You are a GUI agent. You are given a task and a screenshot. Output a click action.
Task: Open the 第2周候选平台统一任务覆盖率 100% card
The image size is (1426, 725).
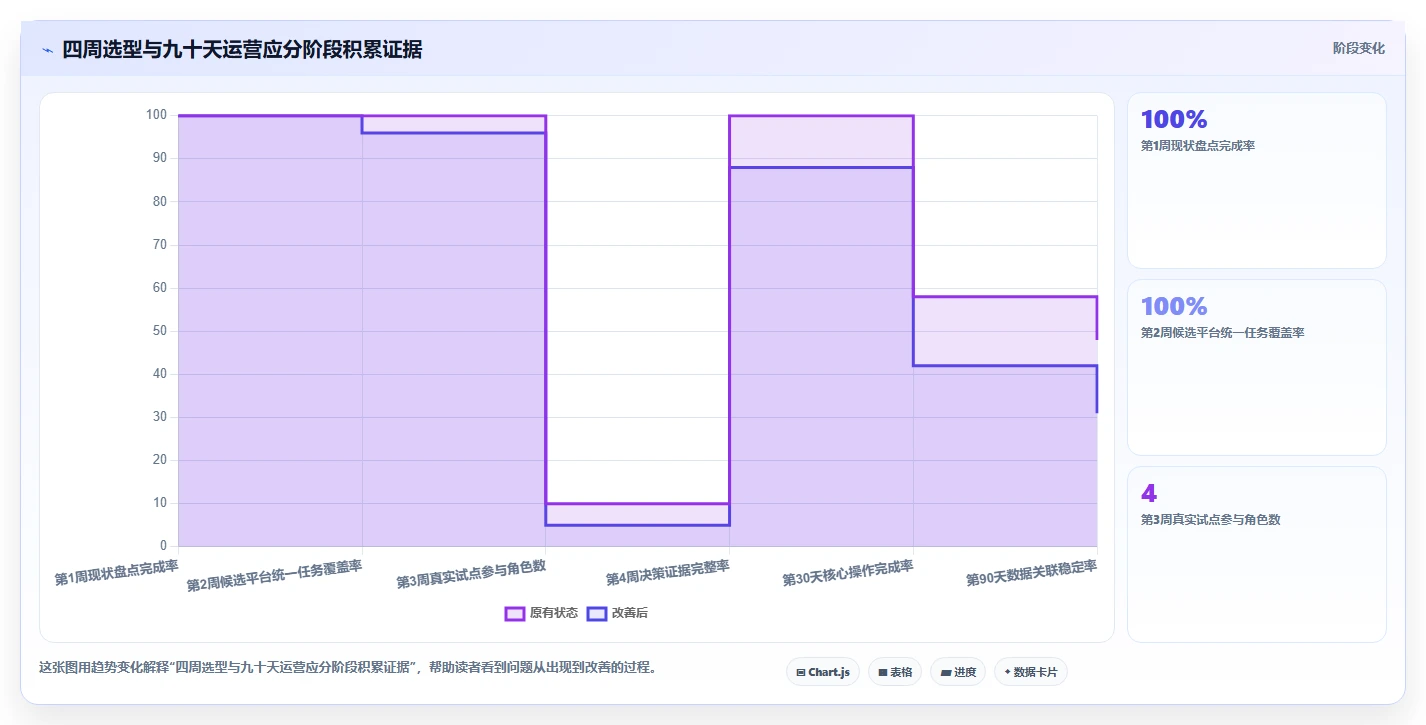click(x=1257, y=367)
